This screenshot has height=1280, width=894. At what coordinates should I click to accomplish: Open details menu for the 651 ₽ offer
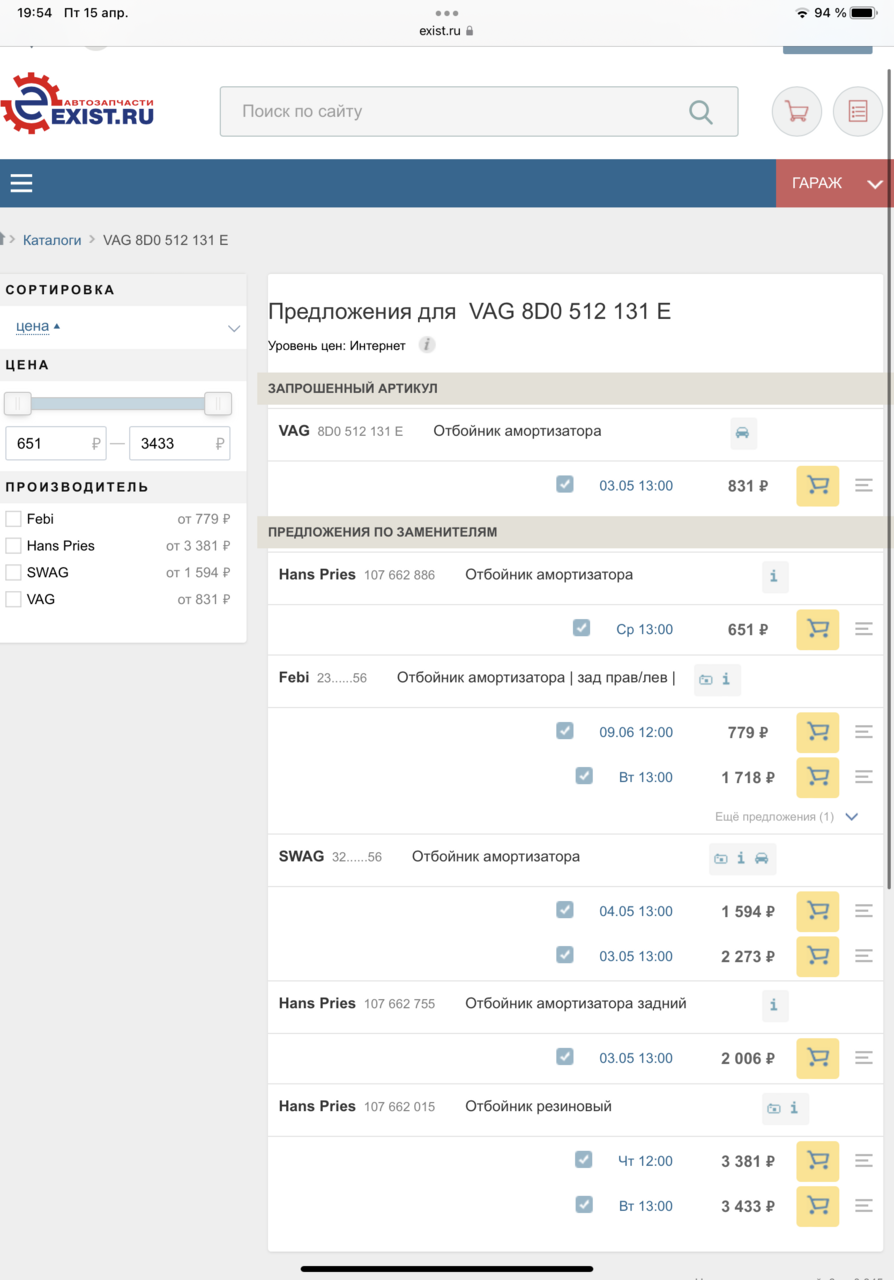click(x=864, y=628)
